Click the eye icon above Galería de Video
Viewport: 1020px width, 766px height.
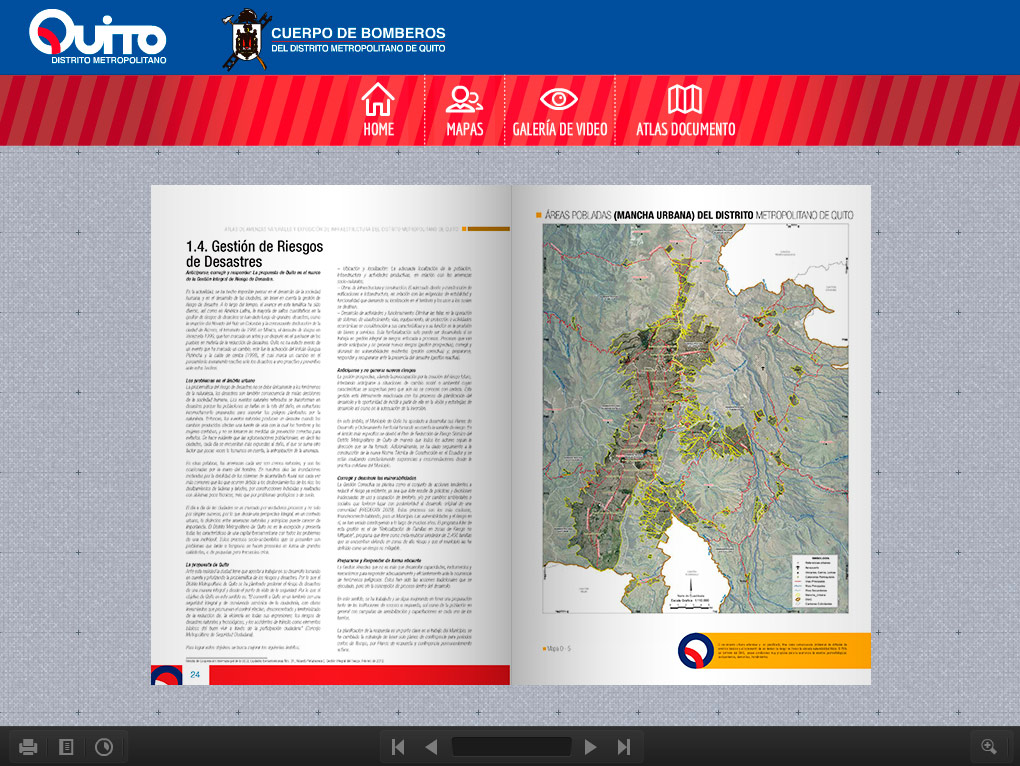(559, 99)
